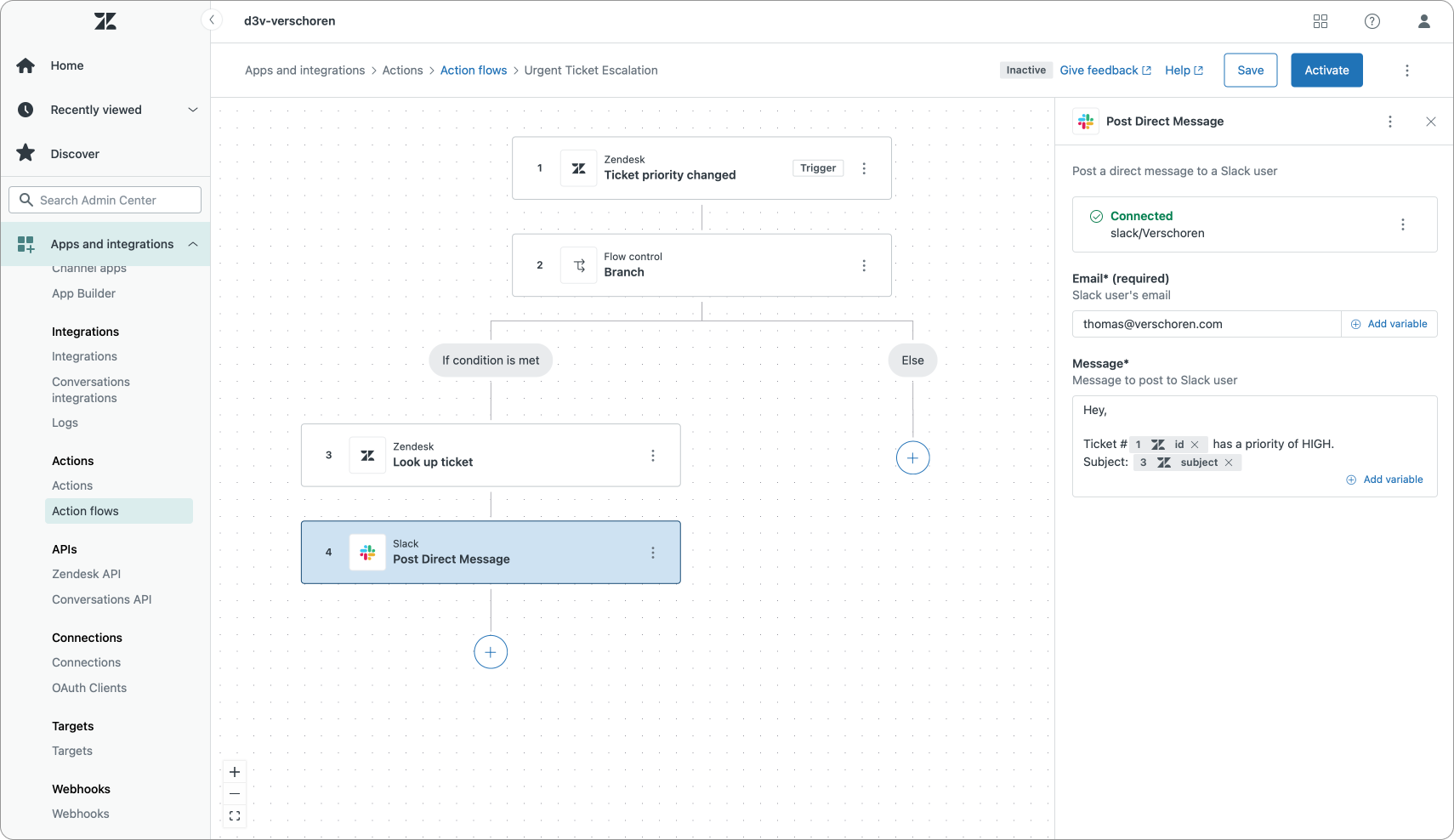Open options for Look up ticket step
The image size is (1454, 840).
point(653,456)
